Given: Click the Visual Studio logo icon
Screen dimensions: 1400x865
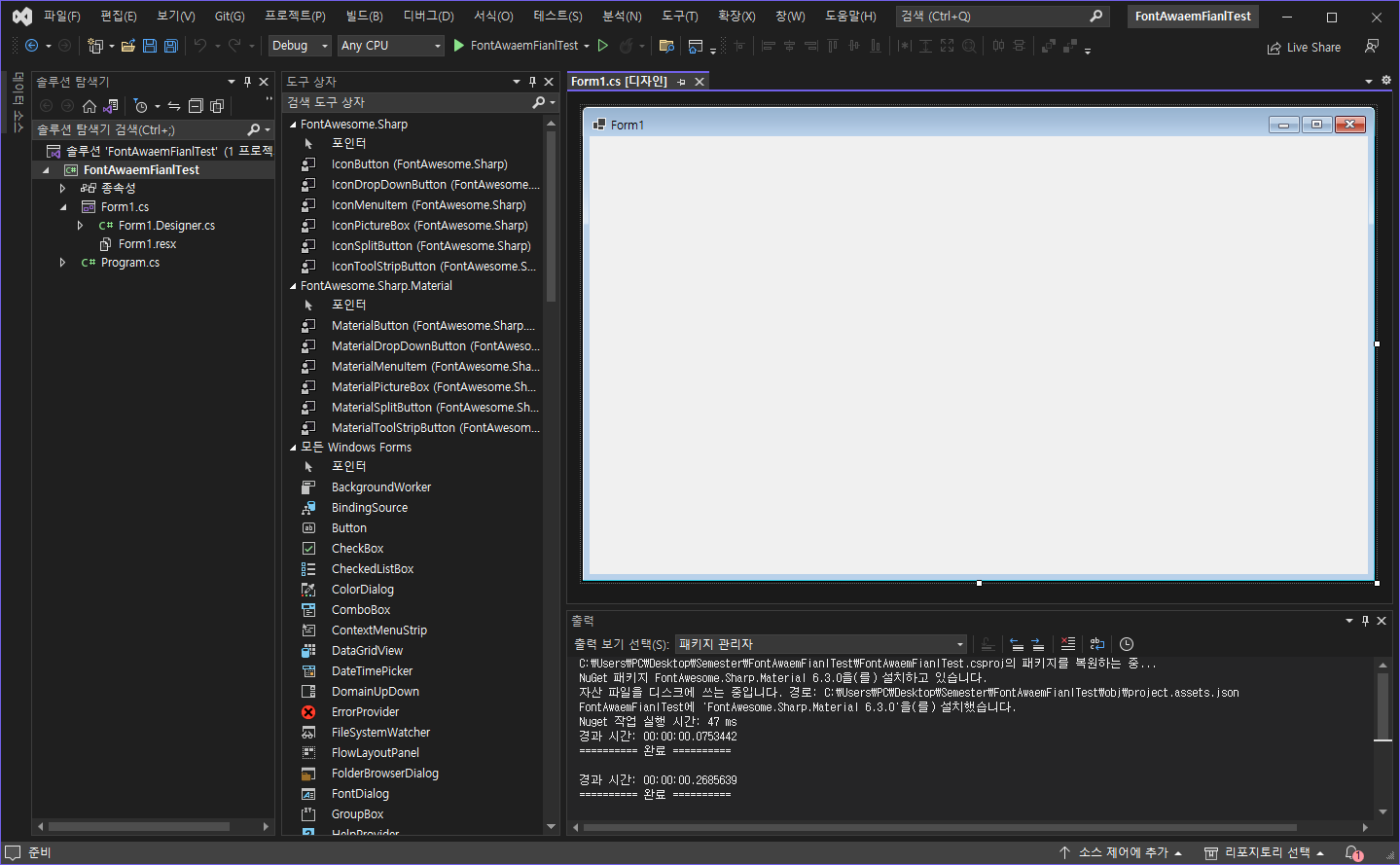Looking at the screenshot, I should (21, 17).
